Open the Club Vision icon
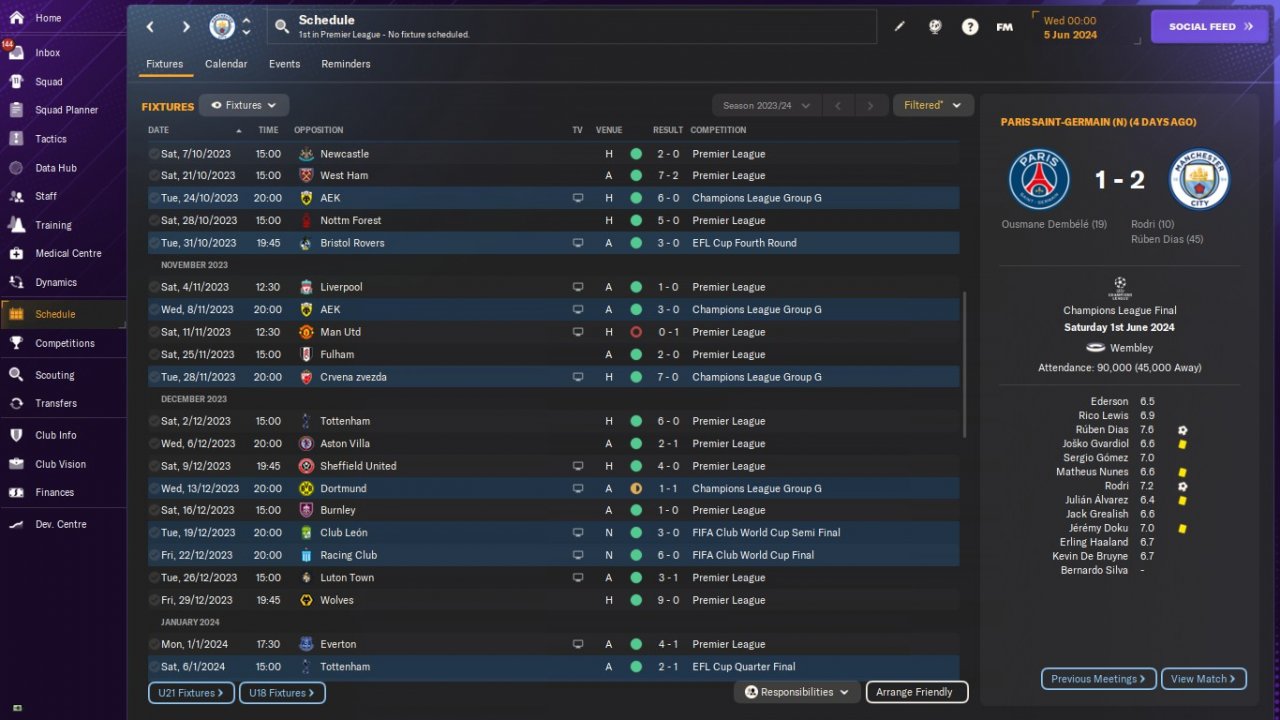The width and height of the screenshot is (1280, 720). [x=16, y=464]
